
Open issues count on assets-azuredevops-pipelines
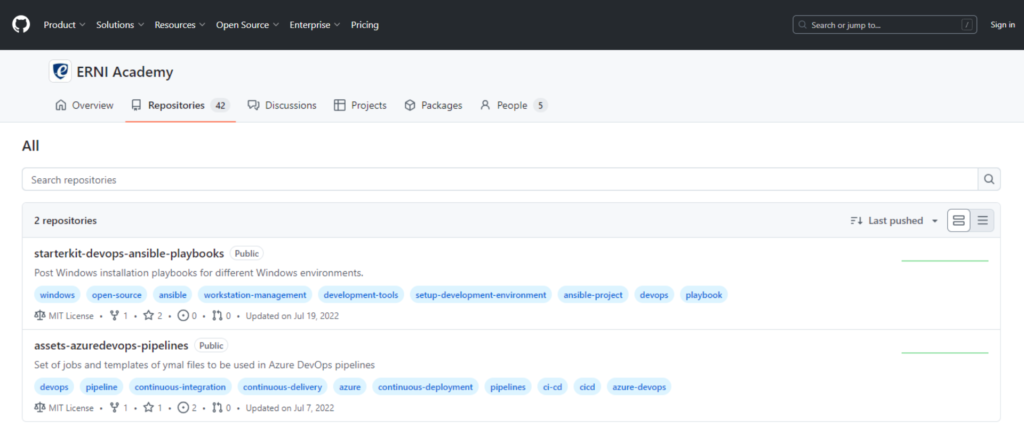click(187, 408)
